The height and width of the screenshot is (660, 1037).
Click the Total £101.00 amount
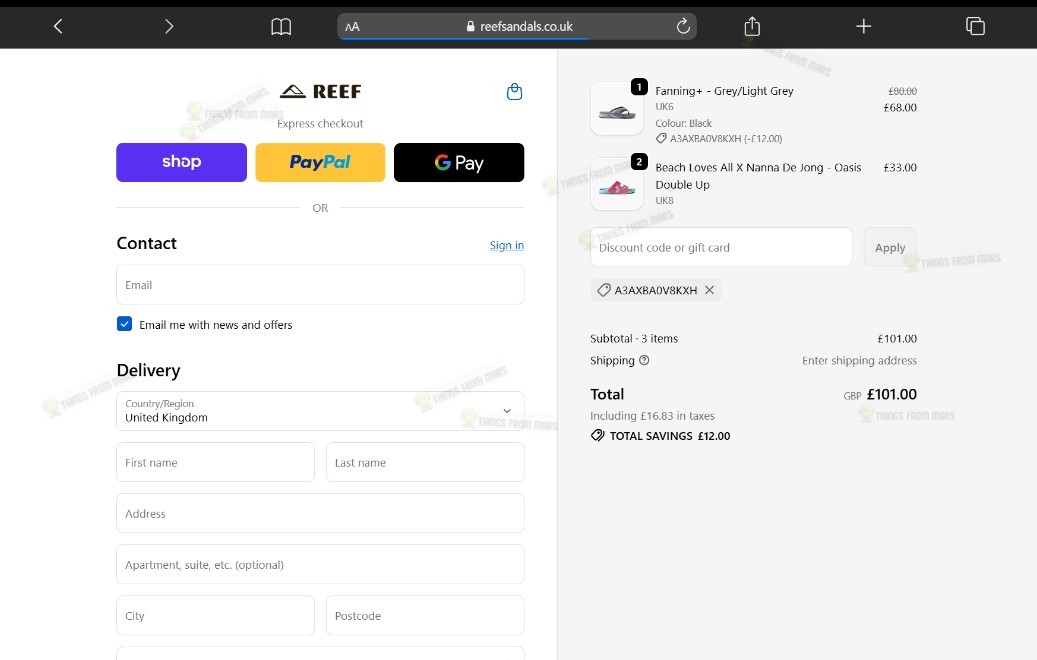(x=892, y=394)
